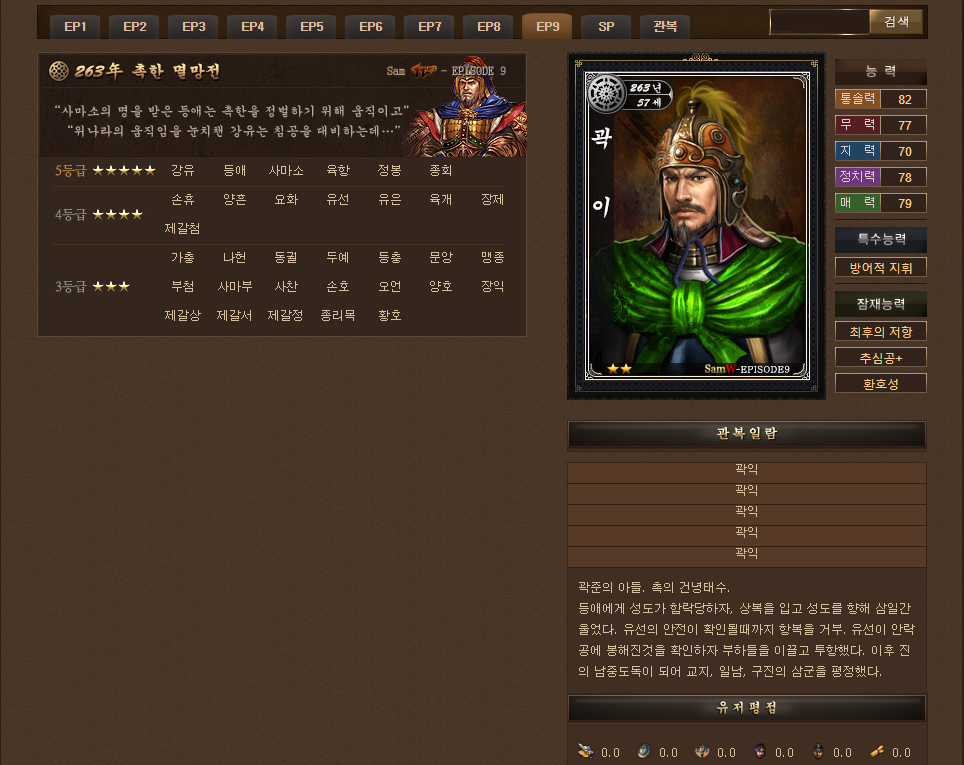Select general 강유 from 5등급 list

[183, 170]
